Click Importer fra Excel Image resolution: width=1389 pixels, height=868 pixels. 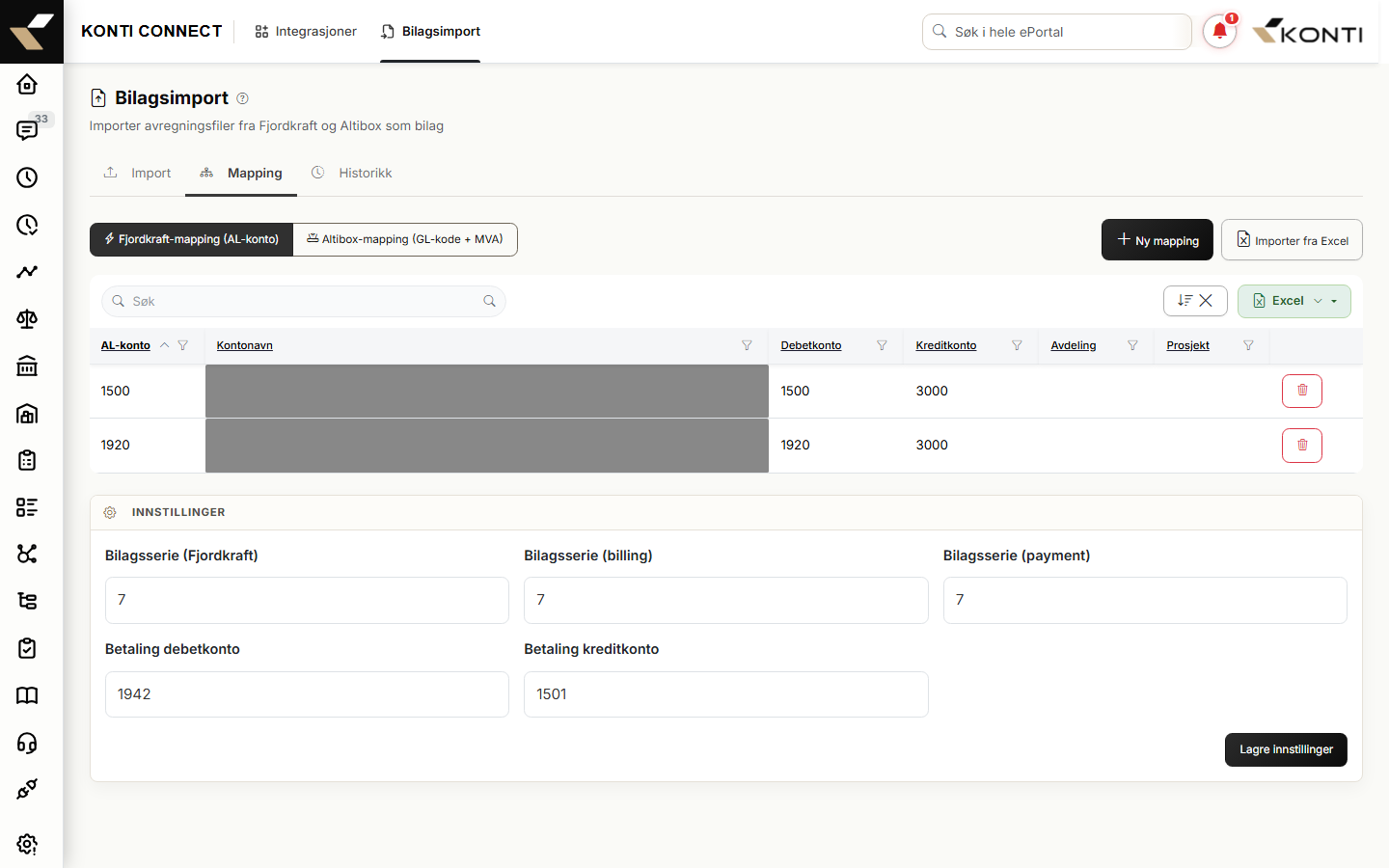coord(1292,240)
